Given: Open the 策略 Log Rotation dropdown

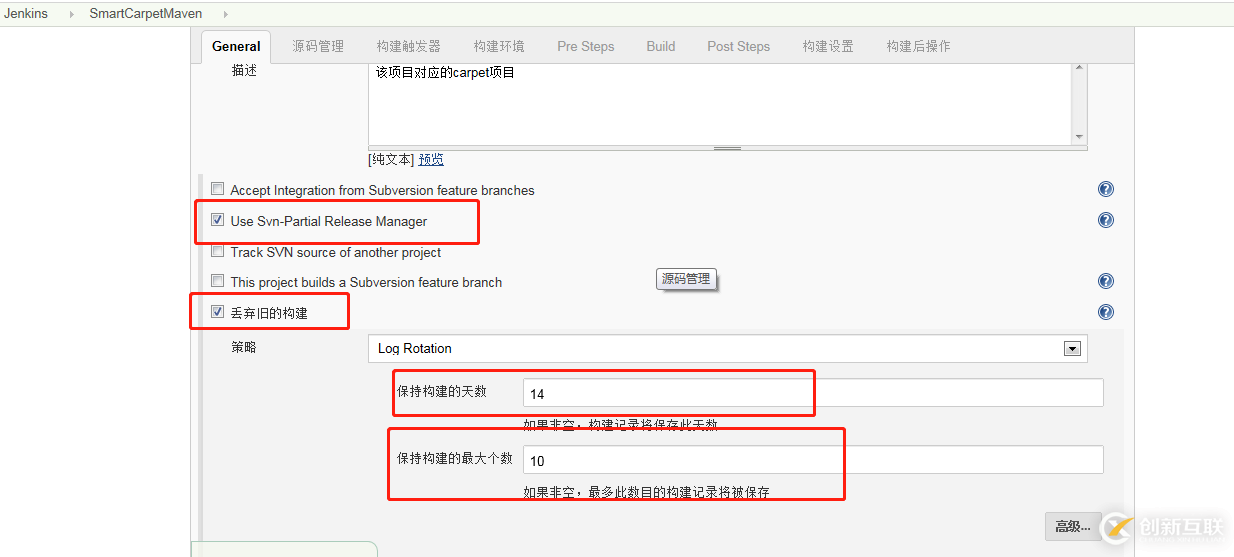Looking at the screenshot, I should point(727,348).
